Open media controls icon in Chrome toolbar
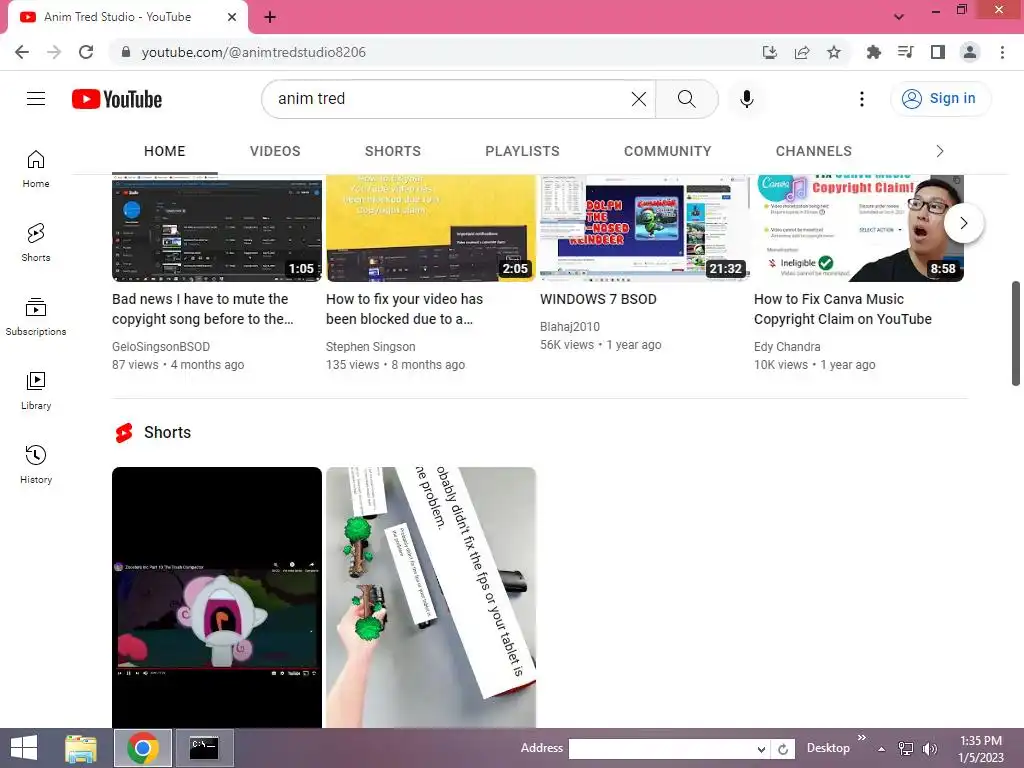1024x768 pixels. click(x=905, y=52)
